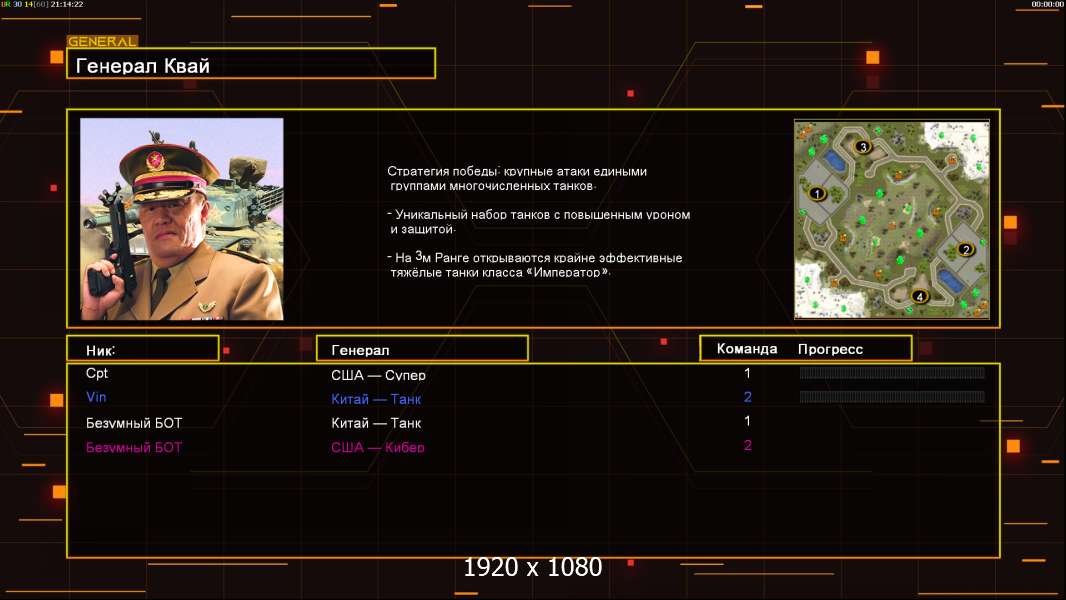
Task: Select start position 3 on map
Action: click(863, 146)
